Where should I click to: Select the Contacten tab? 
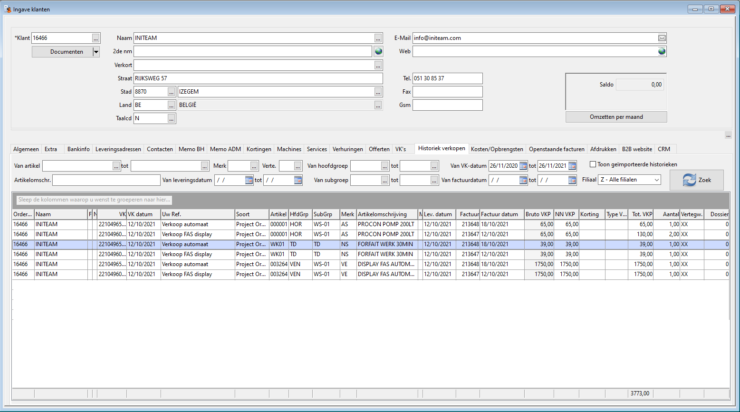tap(160, 149)
